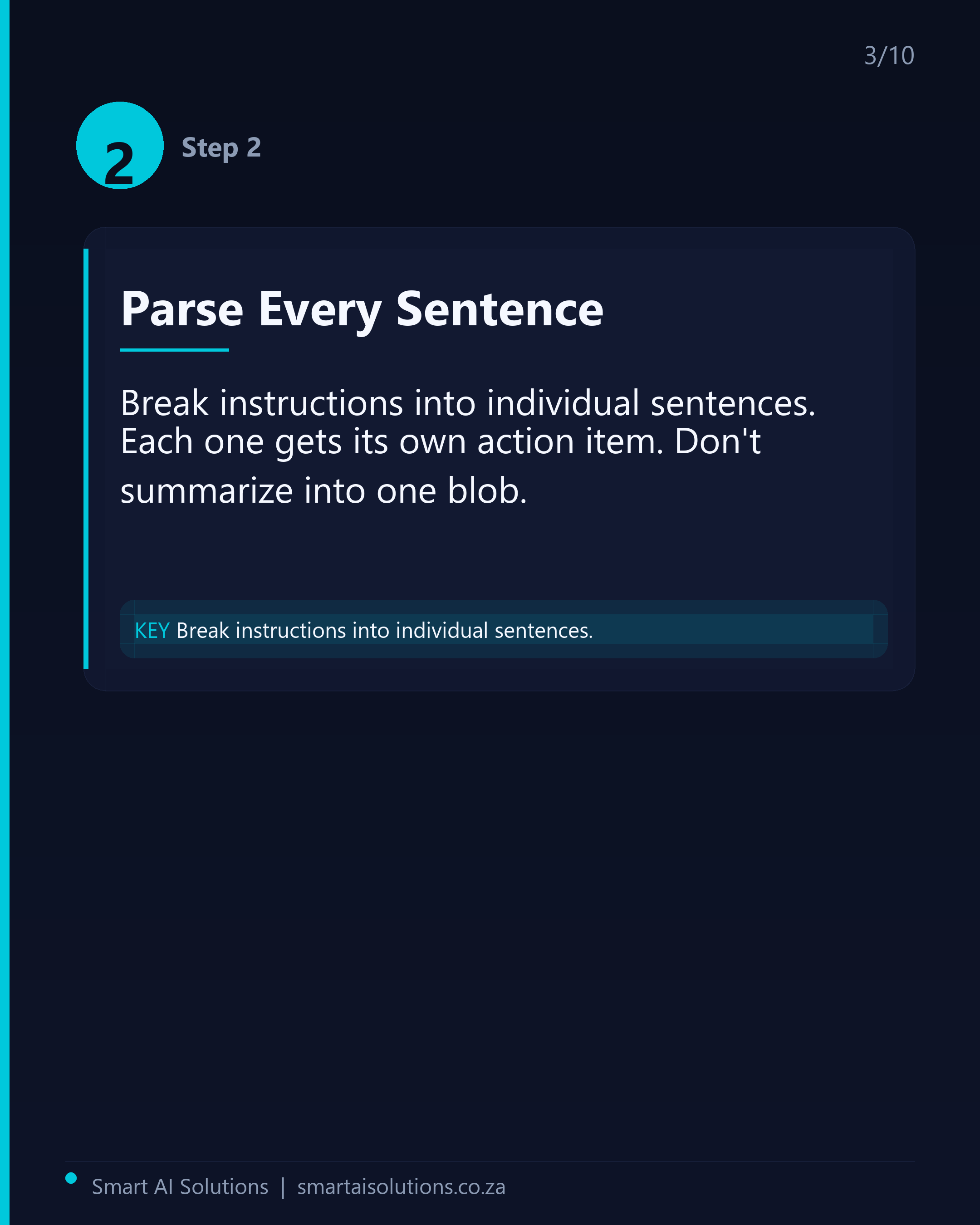This screenshot has width=980, height=1225.
Task: Click the body line starting Break instructions
Action: click(468, 404)
